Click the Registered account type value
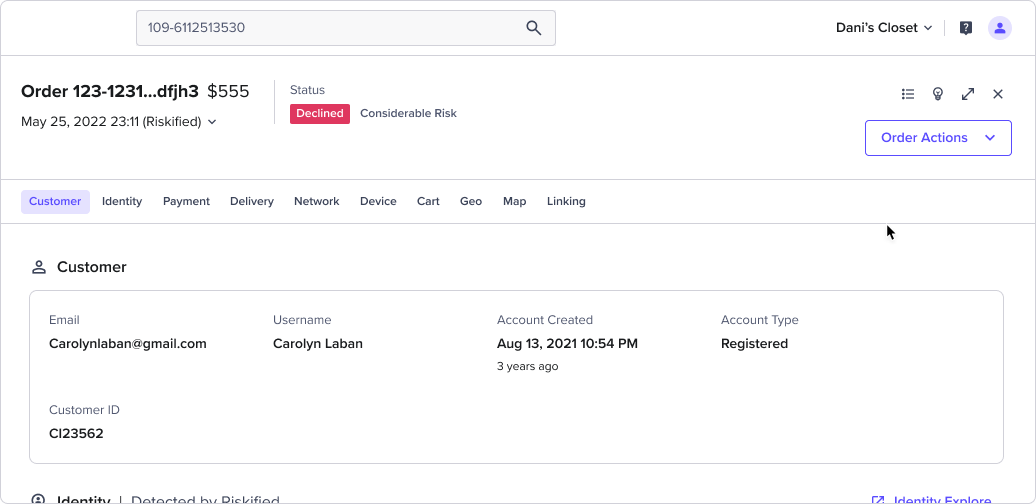Viewport: 1036px width, 504px height. coord(755,344)
